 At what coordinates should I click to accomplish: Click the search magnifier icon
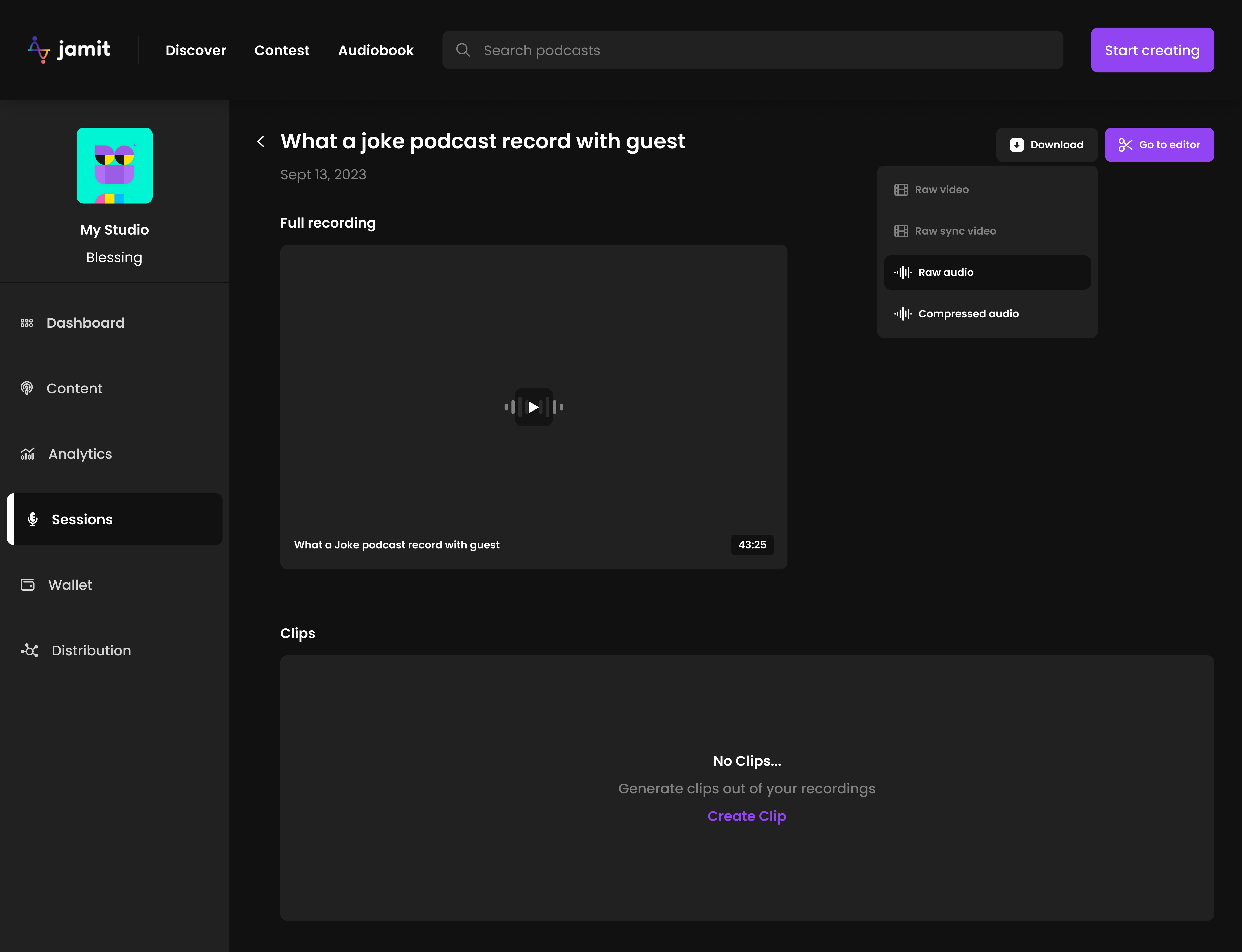(x=463, y=50)
